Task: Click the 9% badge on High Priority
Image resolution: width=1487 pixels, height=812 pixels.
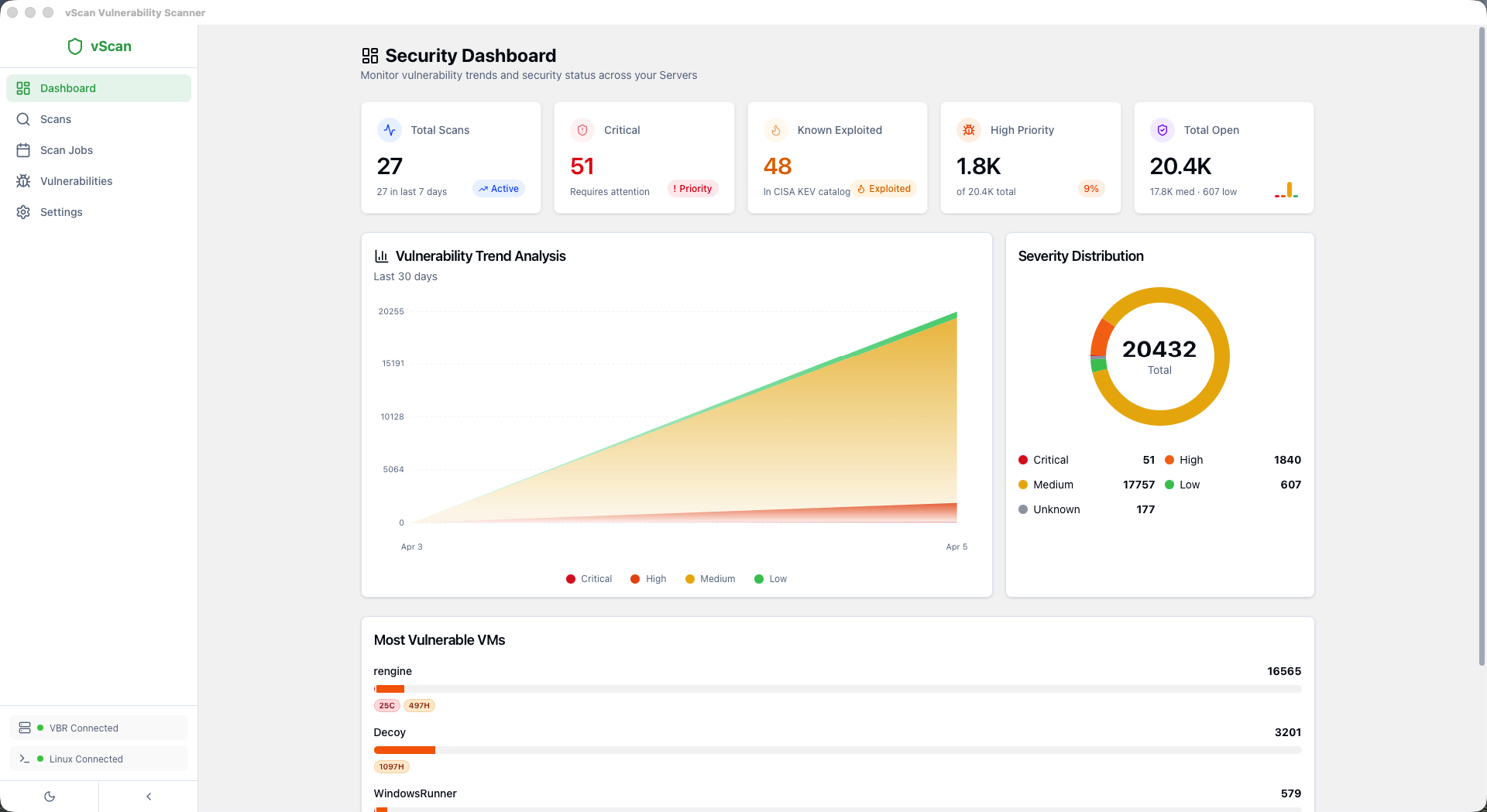Action: pos(1091,189)
